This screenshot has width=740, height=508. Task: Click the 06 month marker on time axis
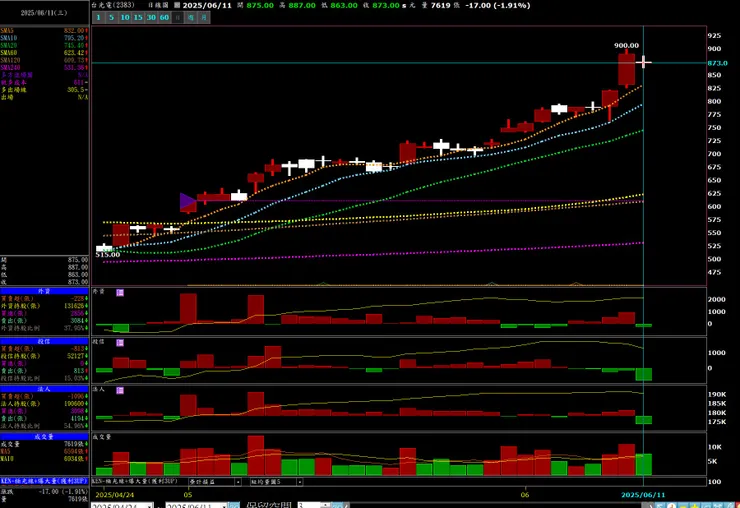525,495
